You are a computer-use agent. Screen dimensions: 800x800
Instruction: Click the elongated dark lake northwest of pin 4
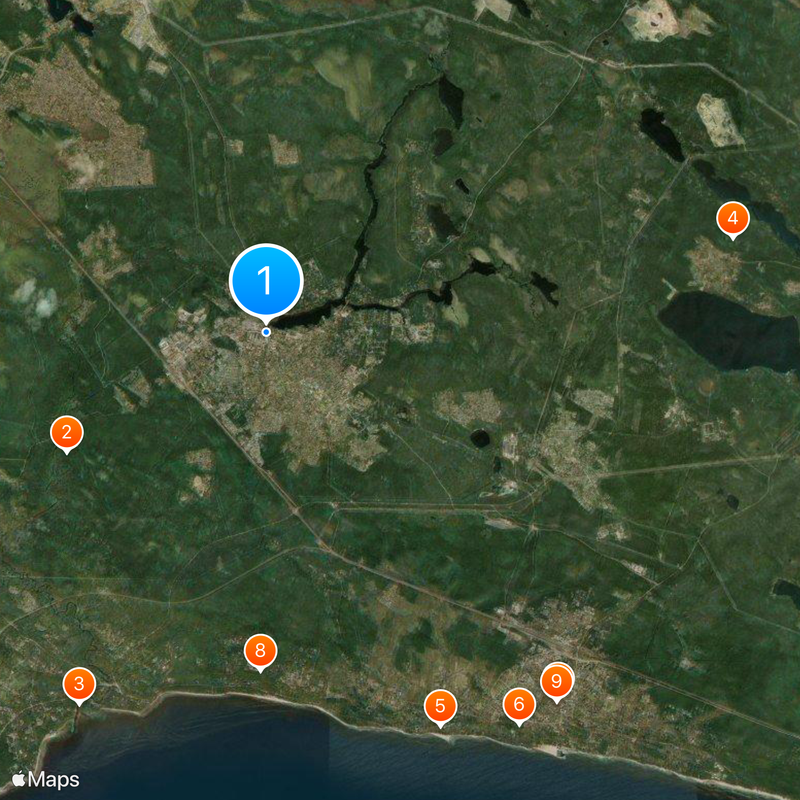662,134
